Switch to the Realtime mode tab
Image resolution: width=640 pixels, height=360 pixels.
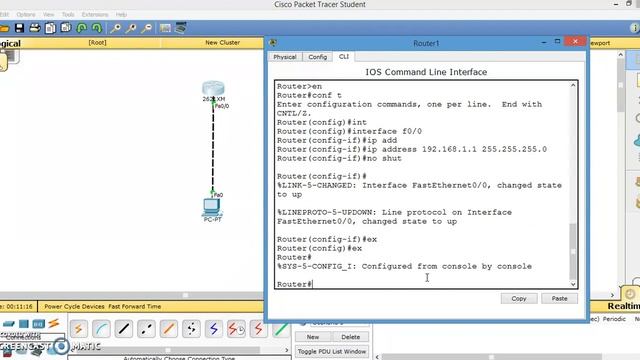coord(623,306)
